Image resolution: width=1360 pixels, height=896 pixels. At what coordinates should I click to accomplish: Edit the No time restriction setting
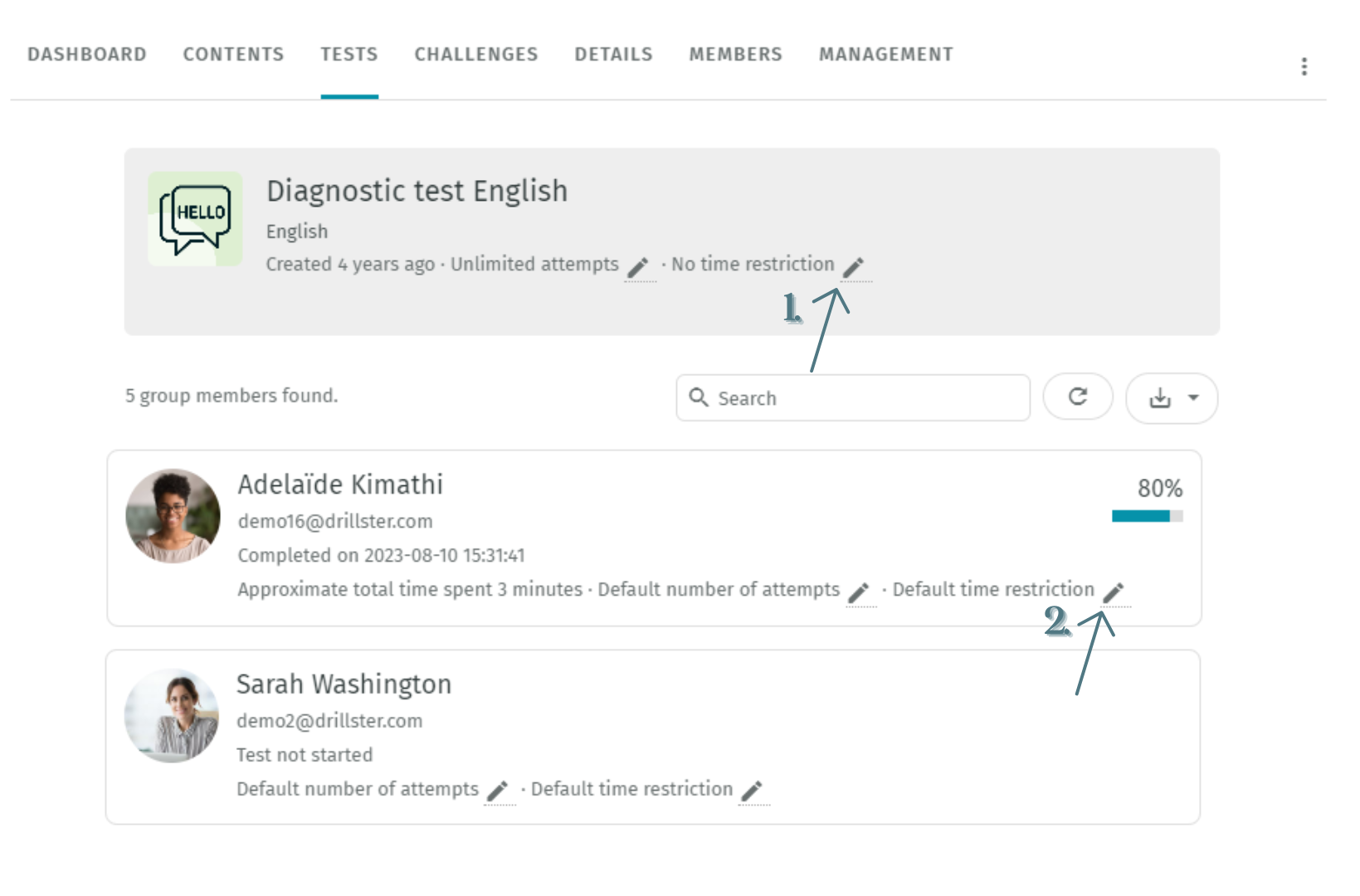855,267
